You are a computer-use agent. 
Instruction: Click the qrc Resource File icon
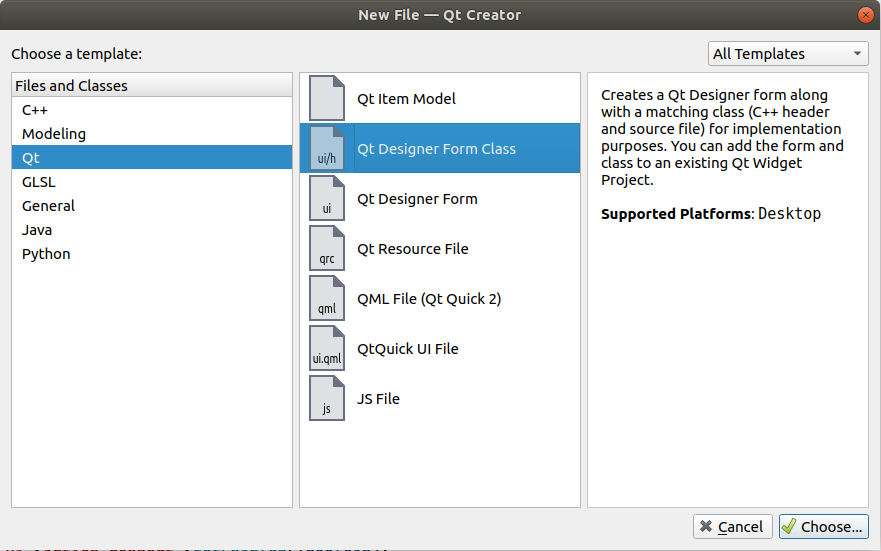click(x=327, y=248)
